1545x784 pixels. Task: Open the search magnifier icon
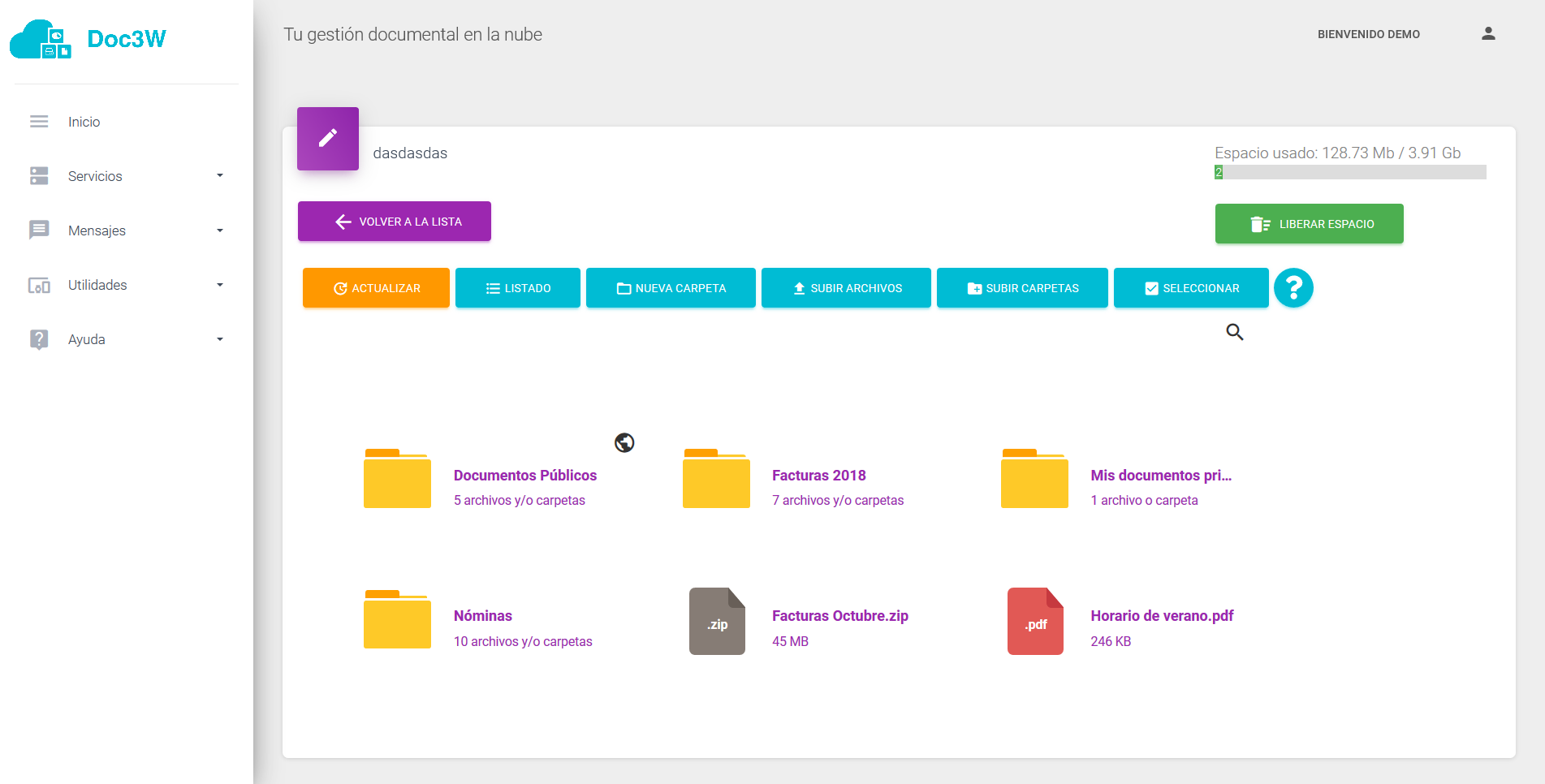click(x=1234, y=332)
